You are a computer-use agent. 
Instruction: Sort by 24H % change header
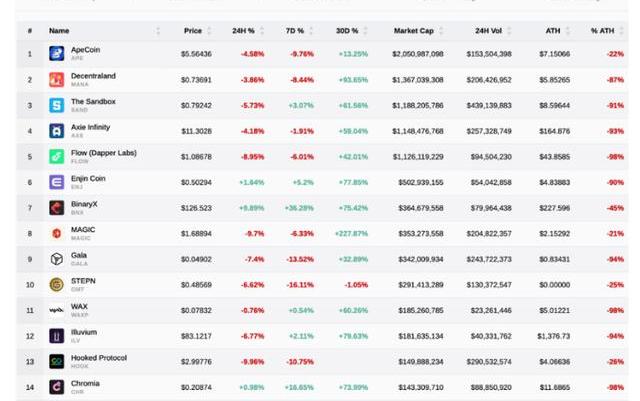[244, 31]
